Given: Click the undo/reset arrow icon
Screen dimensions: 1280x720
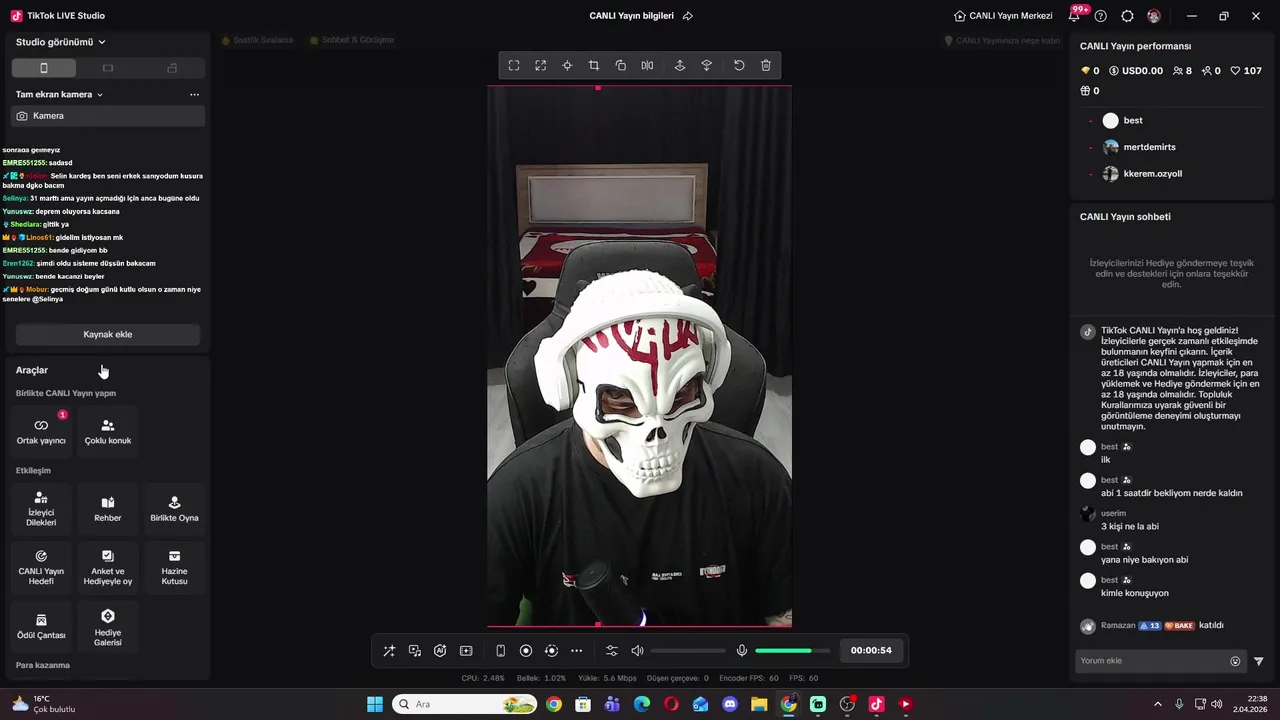Looking at the screenshot, I should pyautogui.click(x=739, y=65).
